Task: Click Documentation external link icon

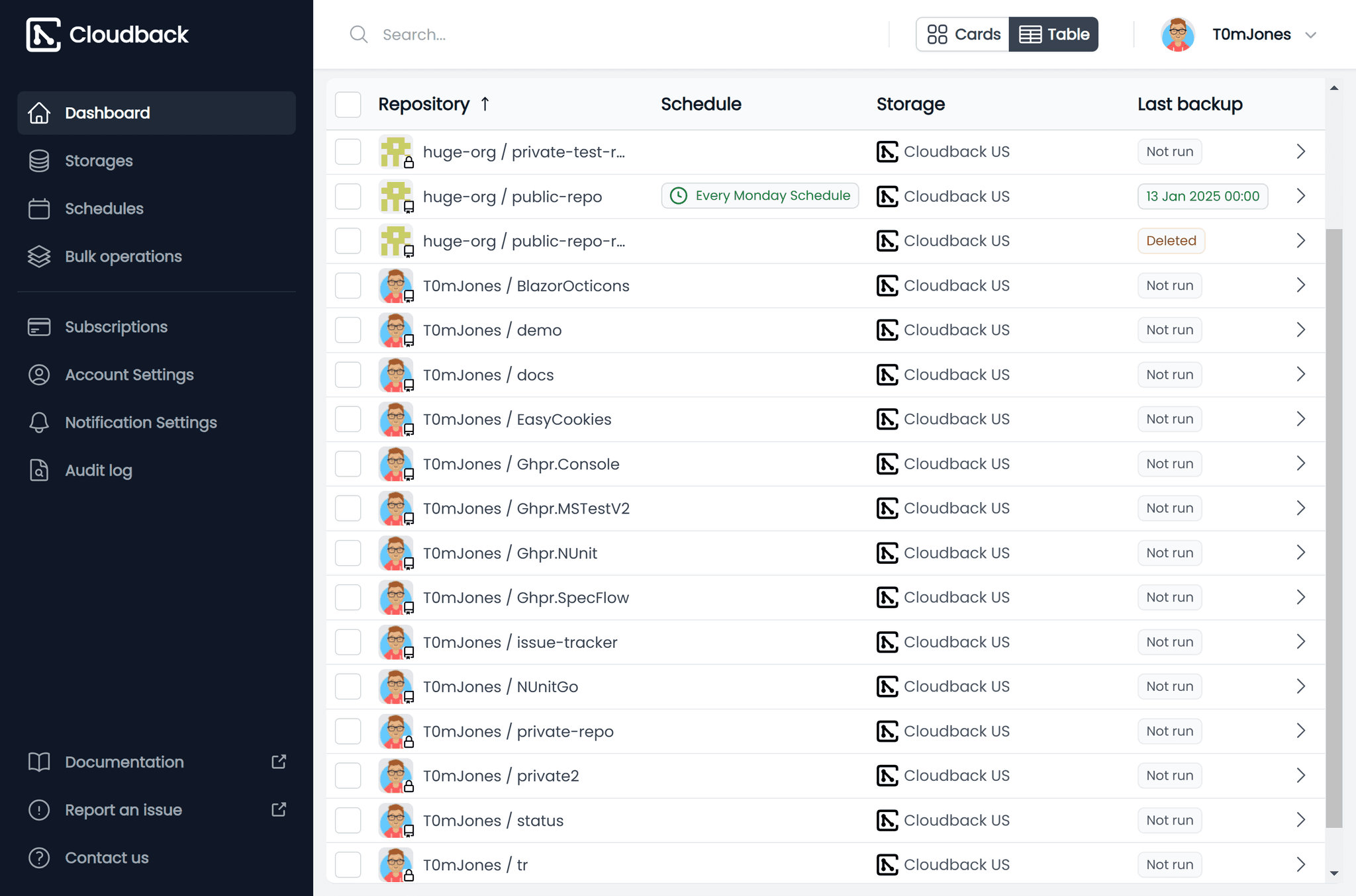Action: tap(279, 762)
